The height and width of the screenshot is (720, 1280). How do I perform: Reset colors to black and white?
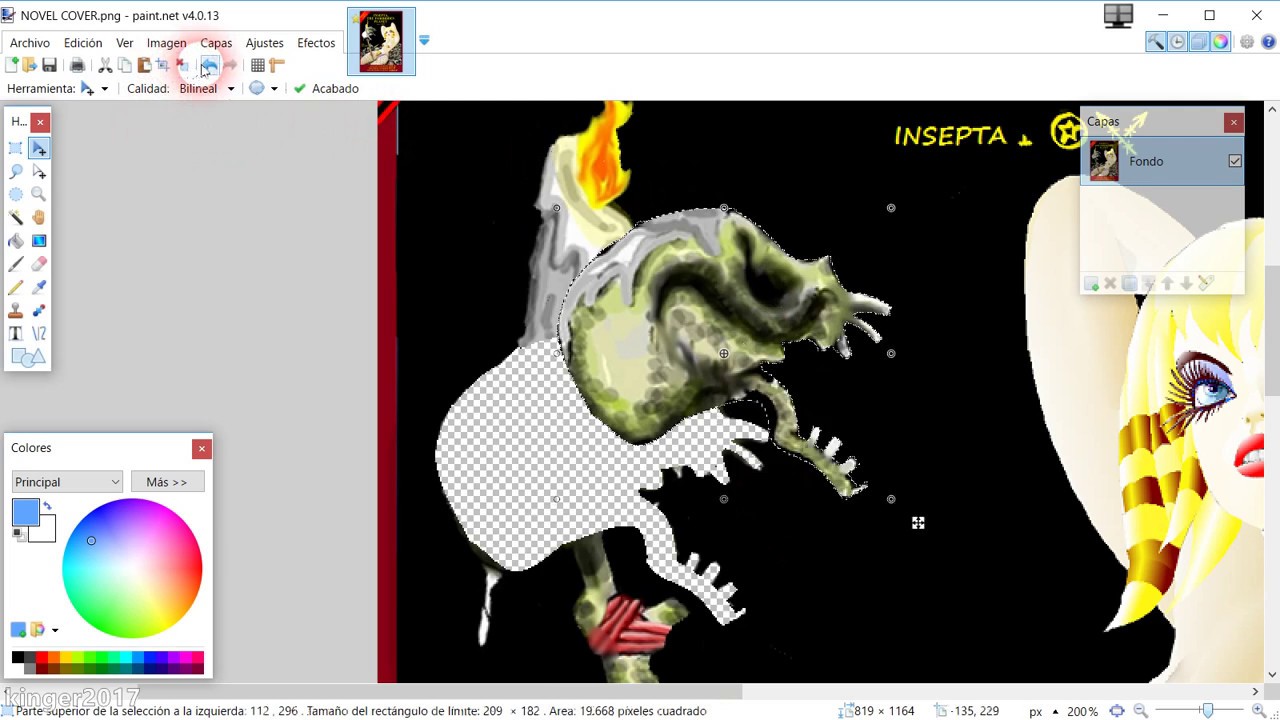click(18, 535)
